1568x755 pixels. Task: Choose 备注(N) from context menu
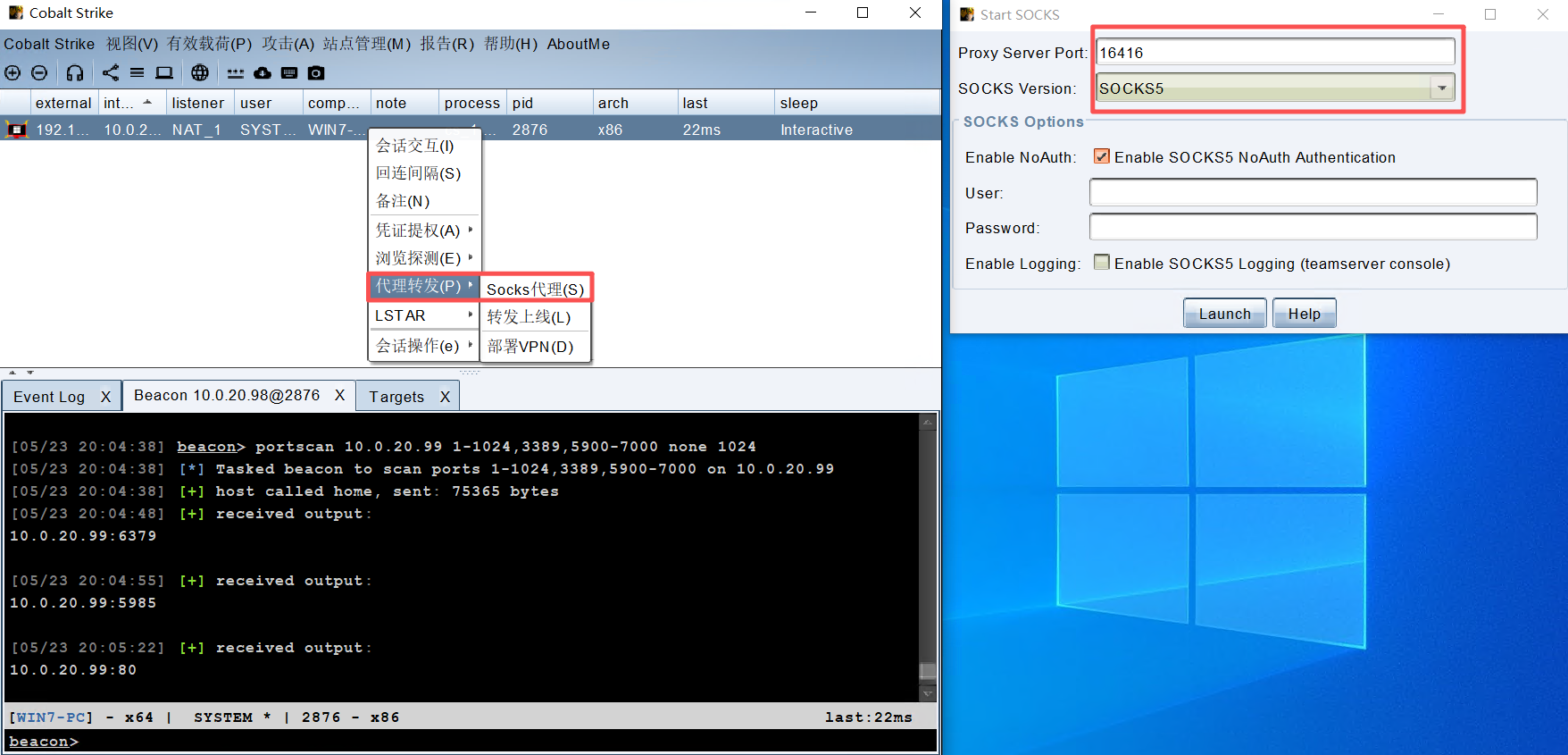pos(424,201)
